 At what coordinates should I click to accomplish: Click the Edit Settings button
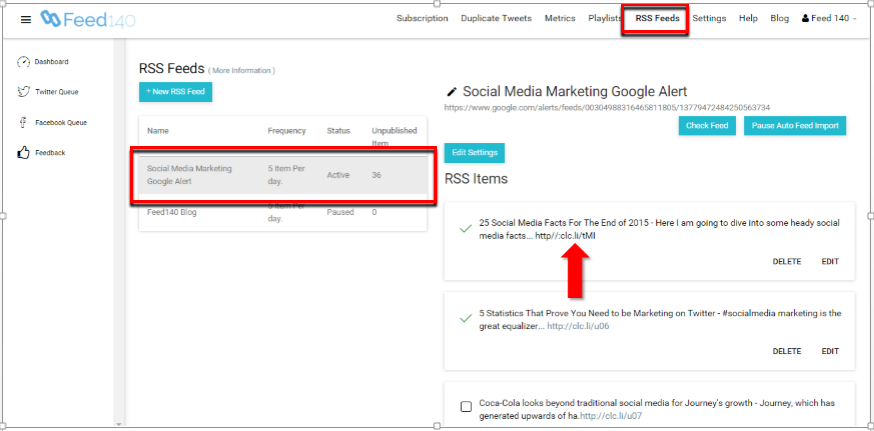tap(474, 153)
